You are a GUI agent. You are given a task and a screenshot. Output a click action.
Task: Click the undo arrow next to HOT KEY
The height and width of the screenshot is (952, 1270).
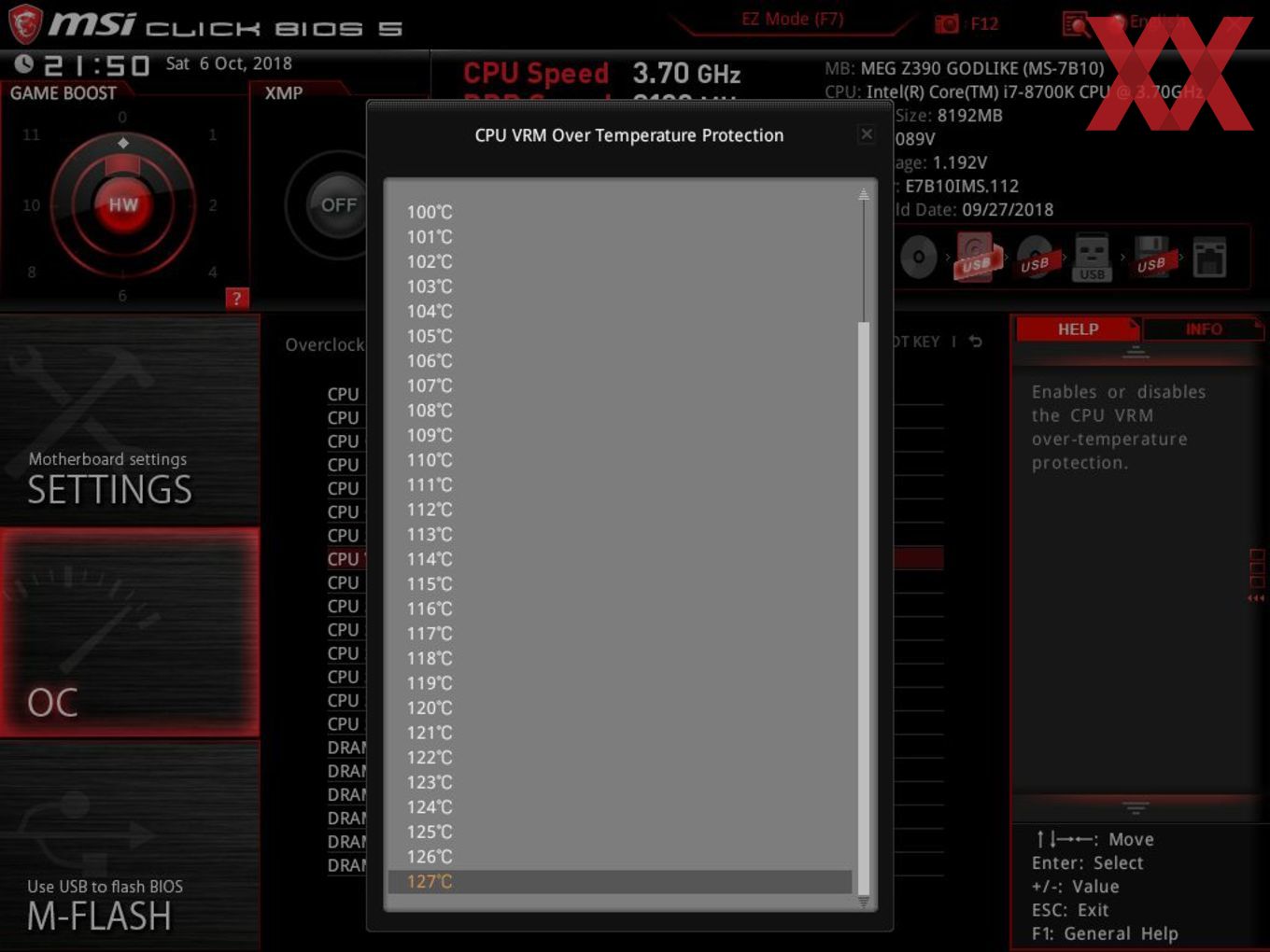tap(976, 342)
